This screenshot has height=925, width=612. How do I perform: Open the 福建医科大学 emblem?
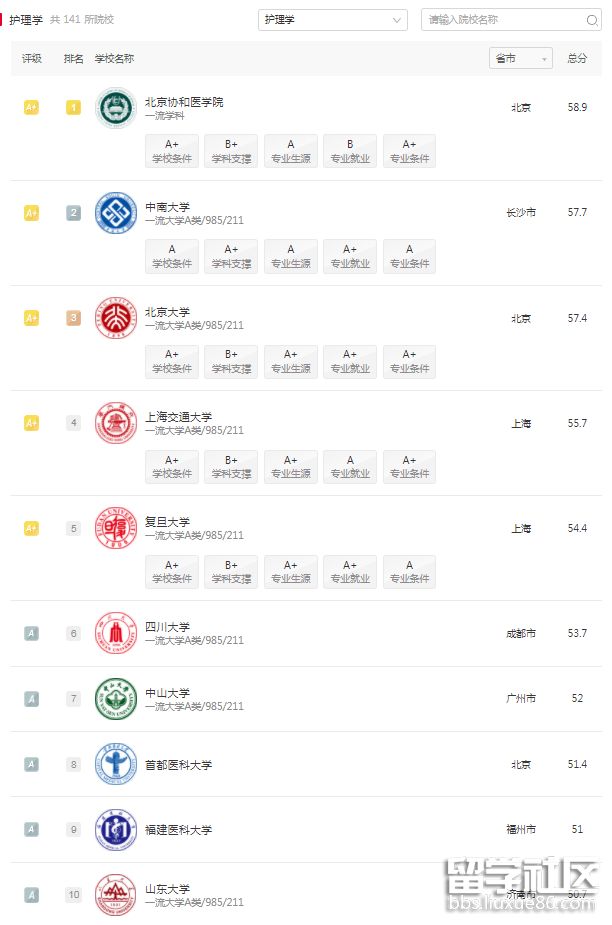(x=116, y=829)
